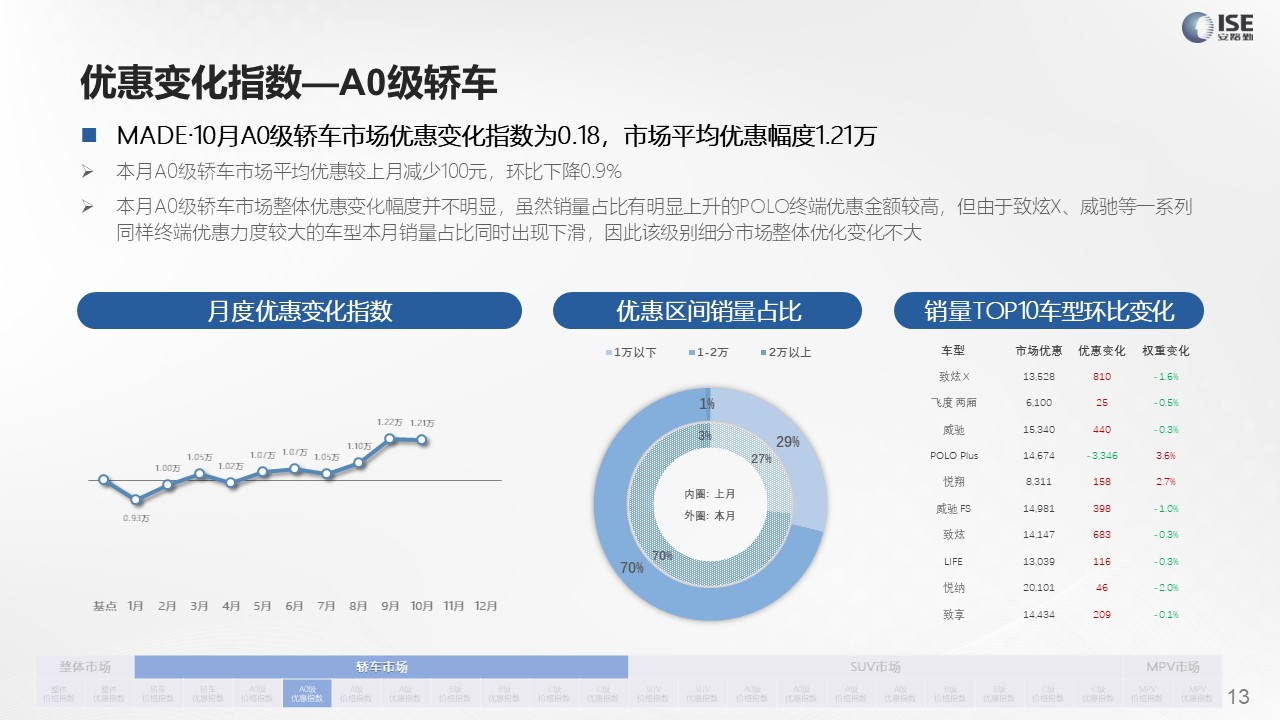The height and width of the screenshot is (720, 1280).
Task: Click the slide title 优惠变化指数—A0级轿车
Action: pos(288,83)
